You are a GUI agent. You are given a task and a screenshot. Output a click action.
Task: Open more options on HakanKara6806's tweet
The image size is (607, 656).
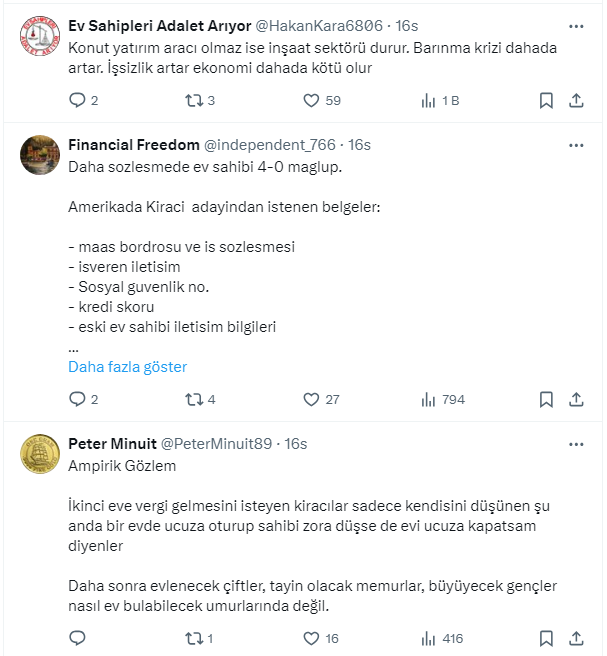(x=576, y=26)
